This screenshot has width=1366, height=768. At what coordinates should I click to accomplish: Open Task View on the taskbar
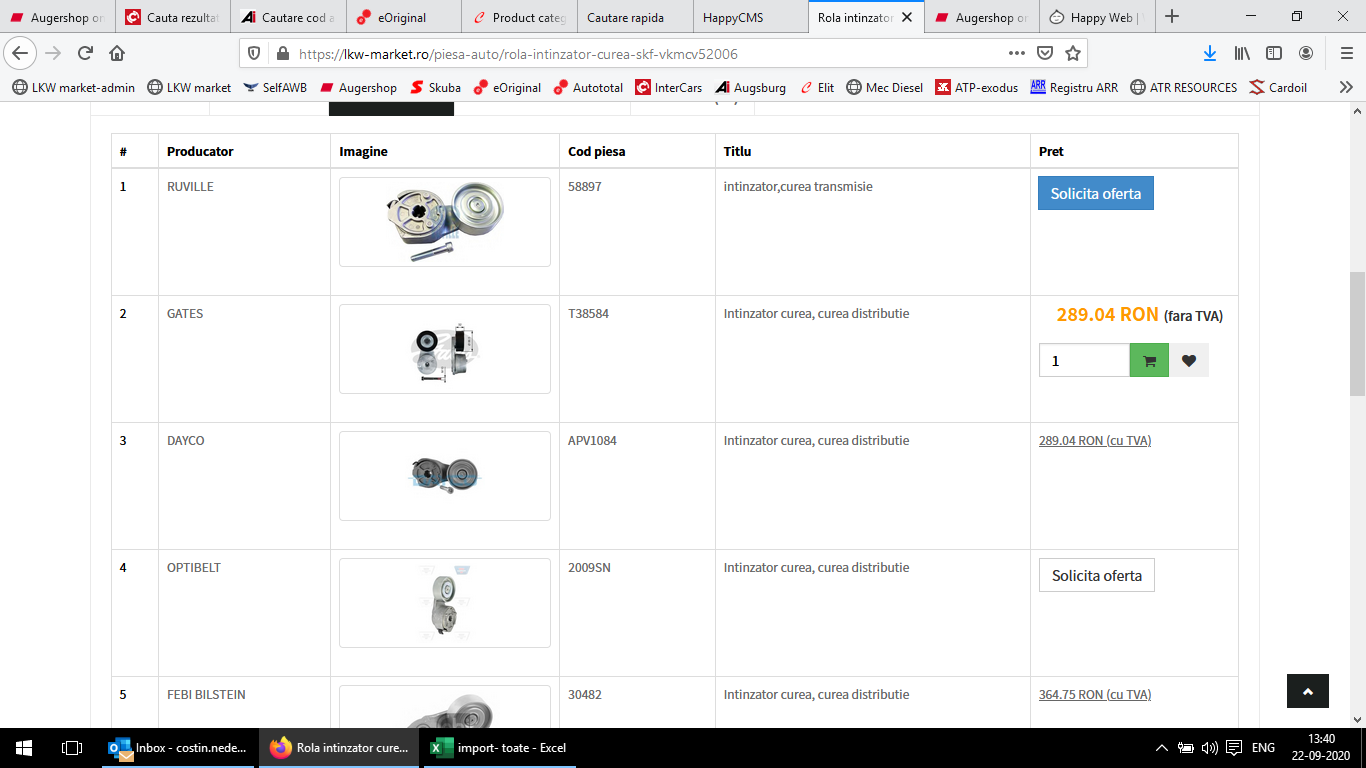point(72,748)
